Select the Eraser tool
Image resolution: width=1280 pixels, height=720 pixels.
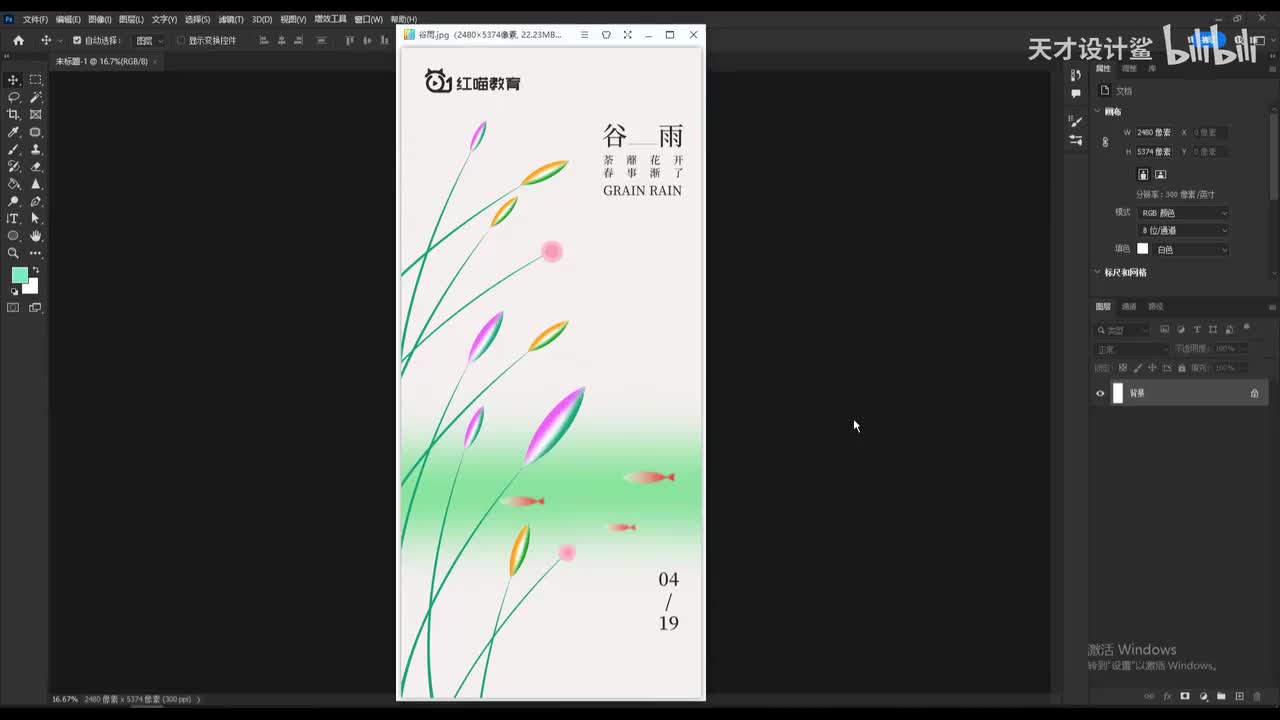36,166
